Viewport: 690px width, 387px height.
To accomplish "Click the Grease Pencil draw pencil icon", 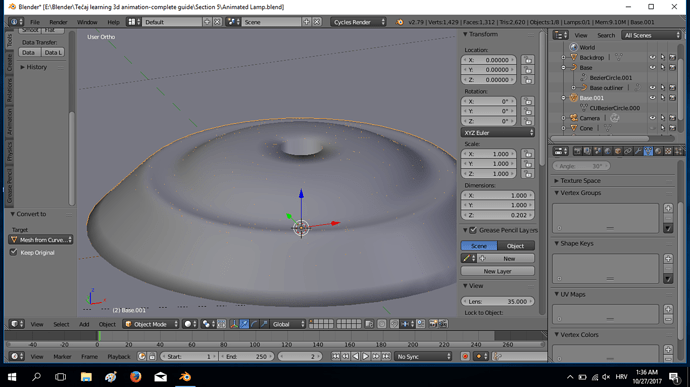I will click(x=469, y=258).
